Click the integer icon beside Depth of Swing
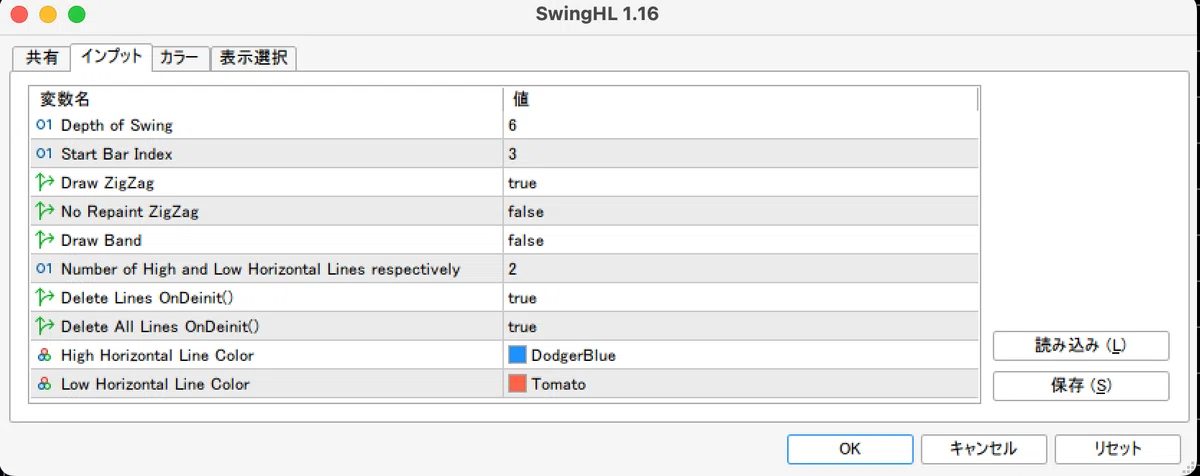This screenshot has height=476, width=1200. (43, 126)
